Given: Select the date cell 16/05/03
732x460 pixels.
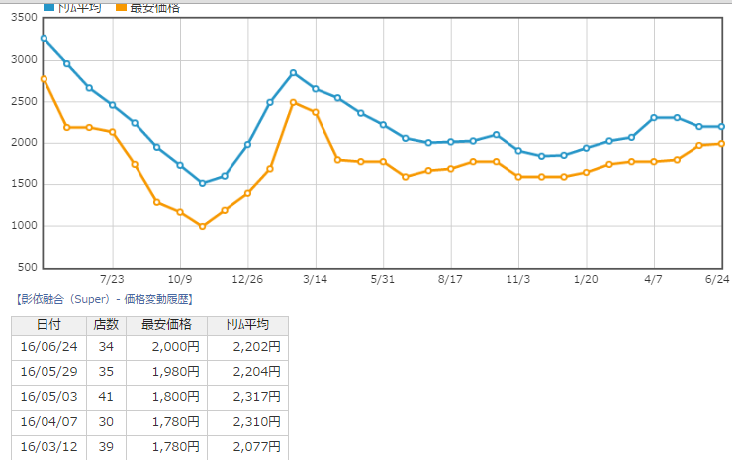Looking at the screenshot, I should click(49, 397).
